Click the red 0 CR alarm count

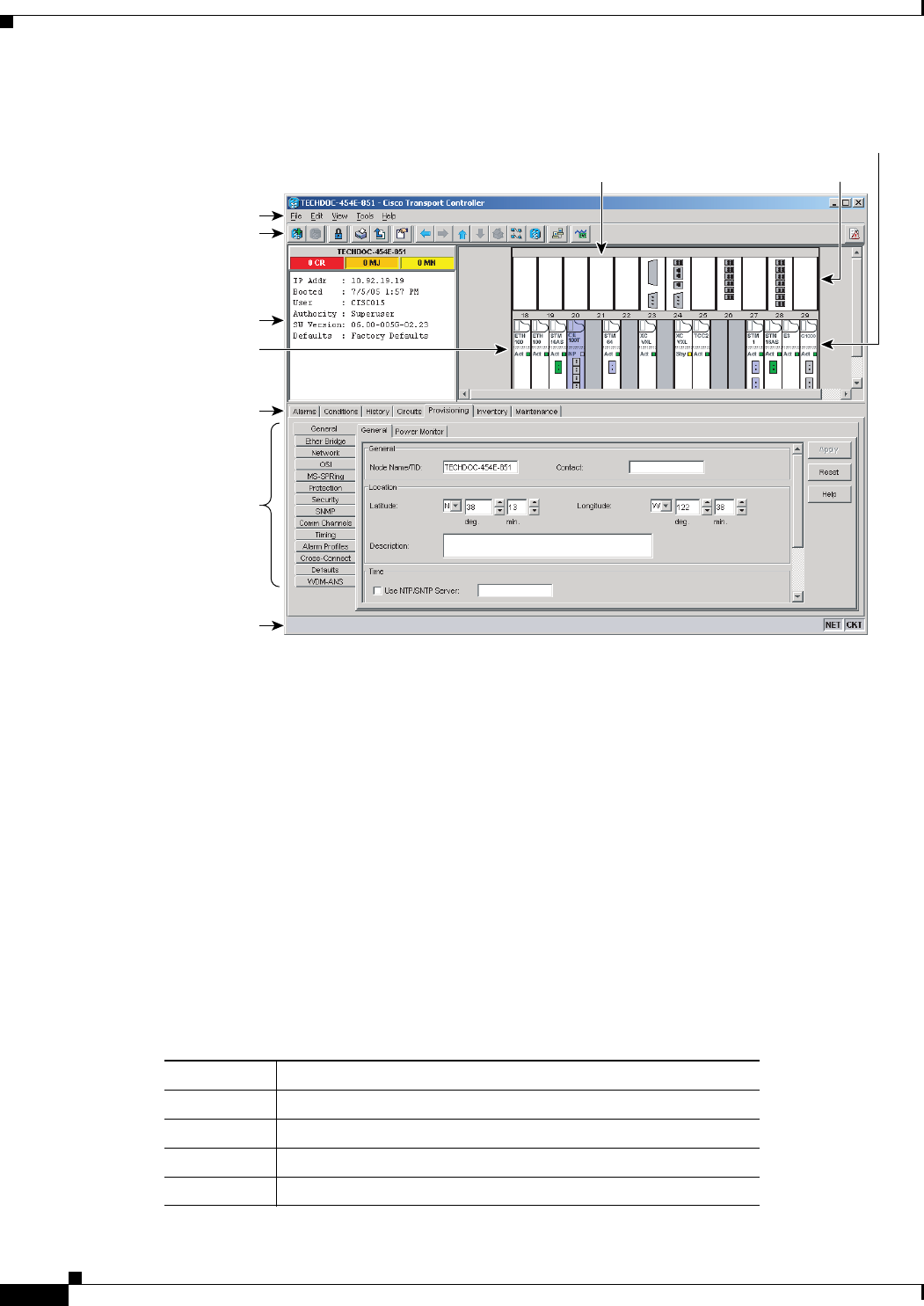[x=316, y=263]
